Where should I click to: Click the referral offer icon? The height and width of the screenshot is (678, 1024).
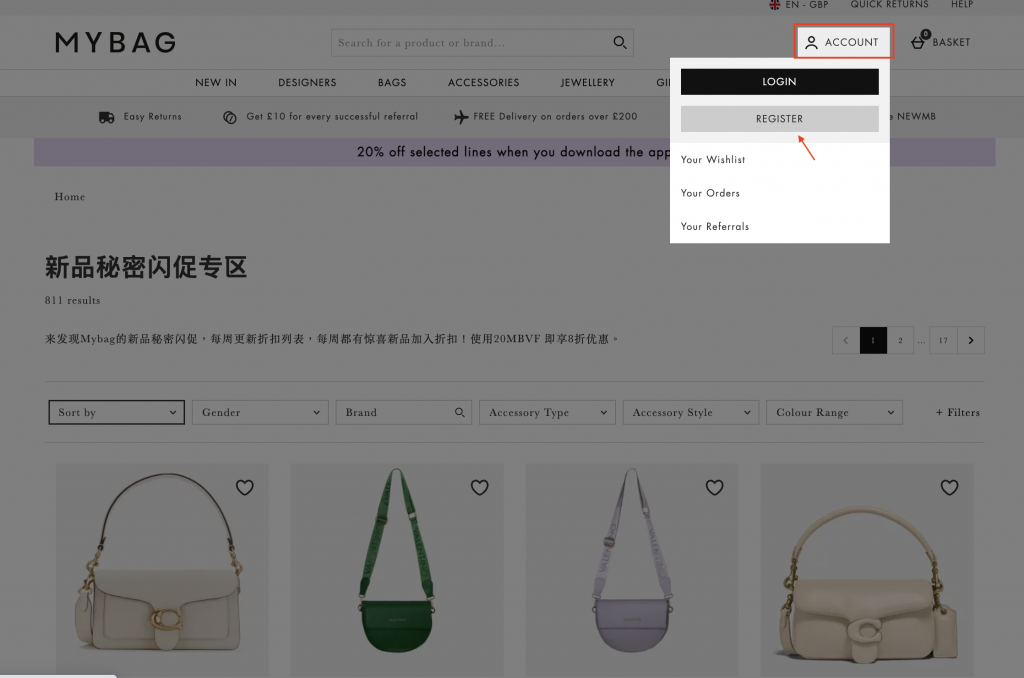(x=230, y=117)
